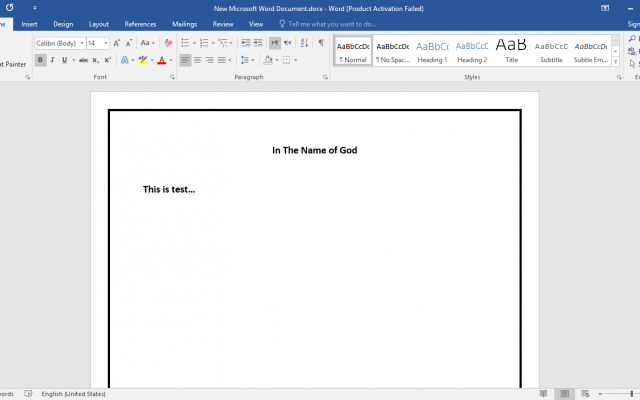Open the Review tab
The height and width of the screenshot is (400, 640).
click(223, 24)
